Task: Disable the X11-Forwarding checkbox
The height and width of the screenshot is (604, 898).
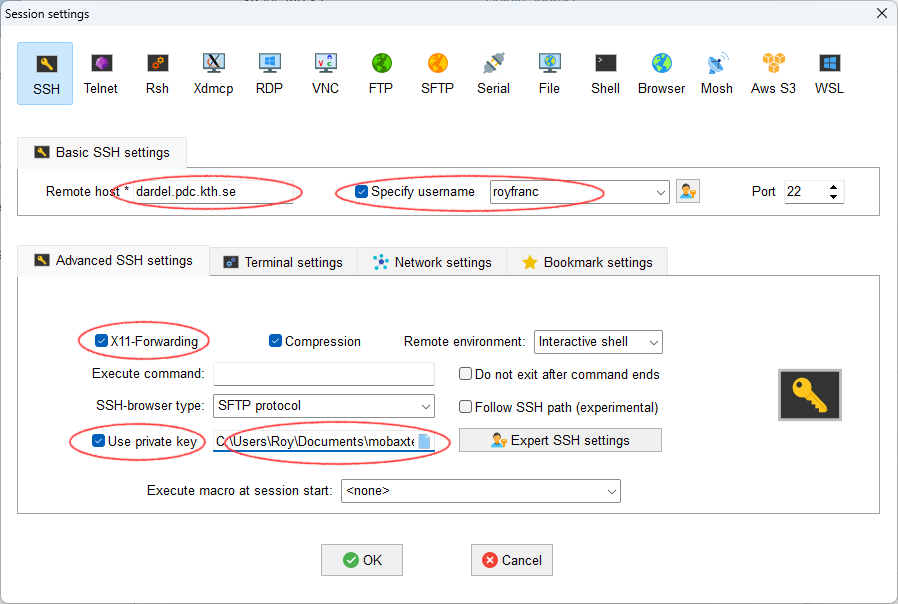Action: click(x=102, y=341)
